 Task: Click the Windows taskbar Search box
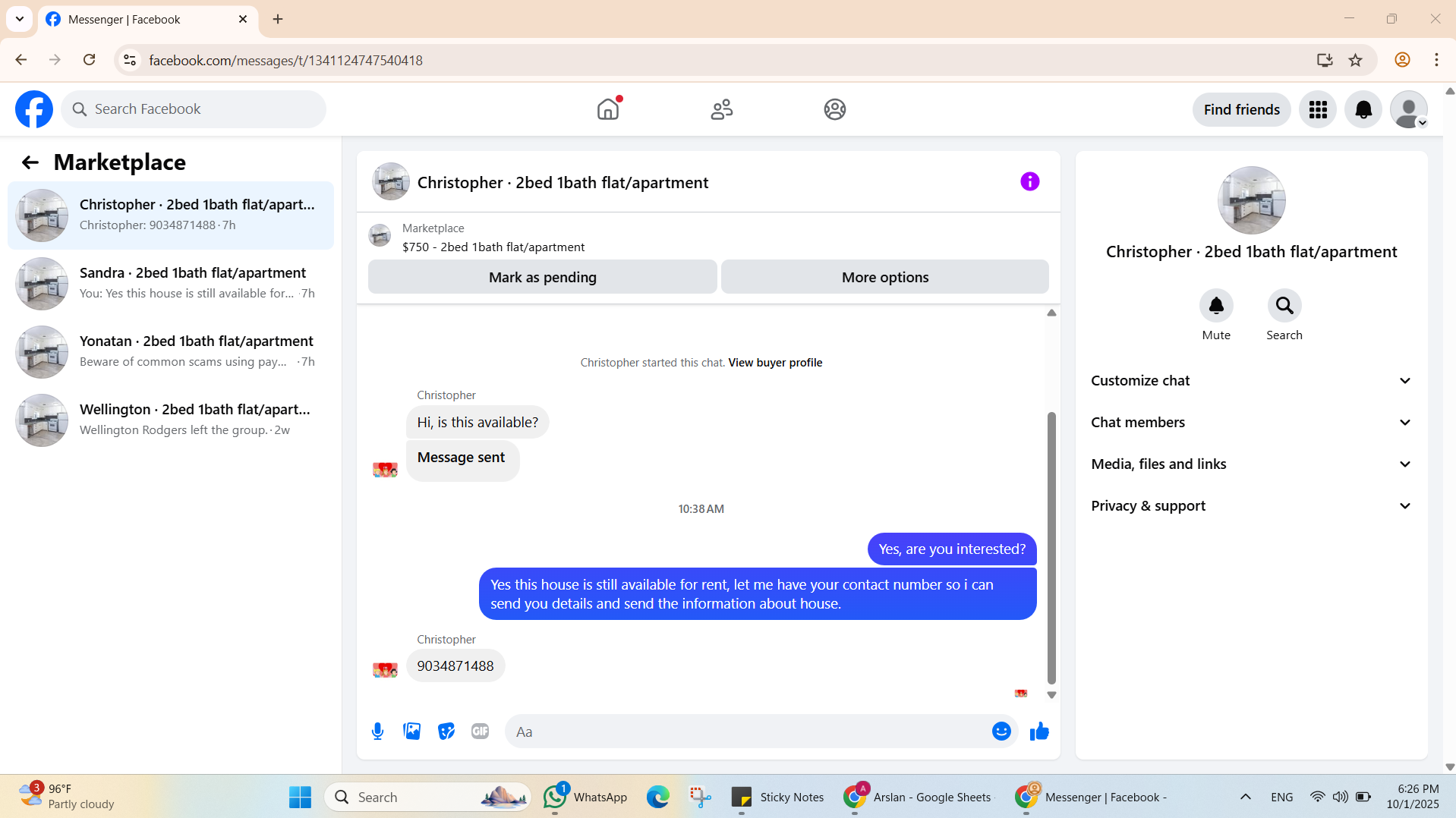click(x=429, y=797)
